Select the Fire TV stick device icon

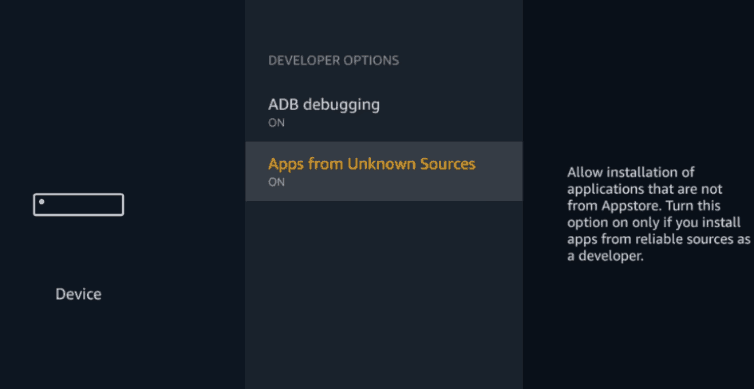tap(78, 205)
